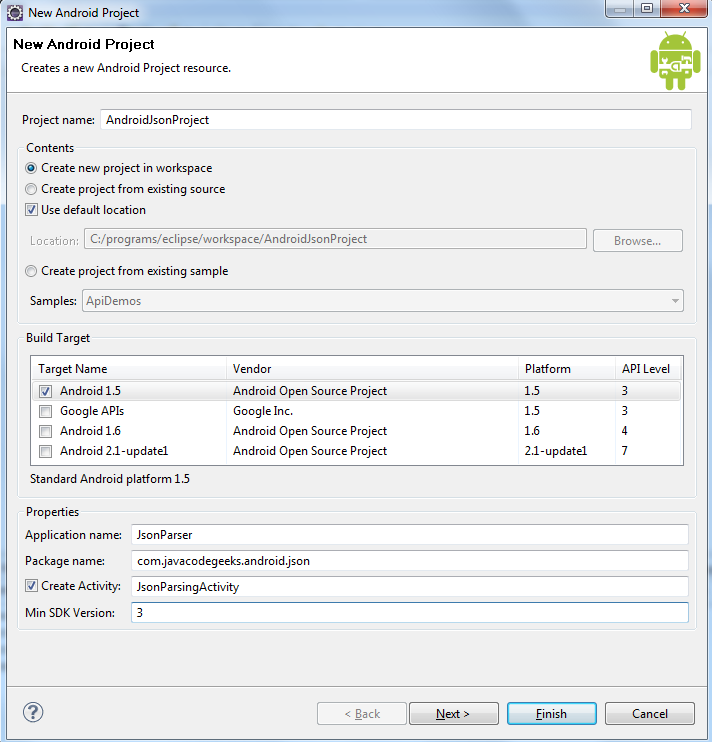Click the Application name field

410,535
